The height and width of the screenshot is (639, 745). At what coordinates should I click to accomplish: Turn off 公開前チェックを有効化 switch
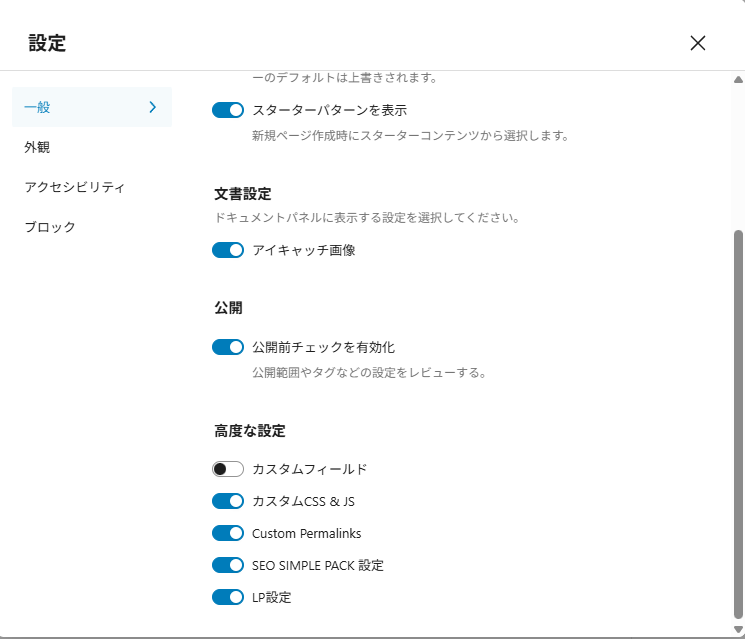point(228,347)
